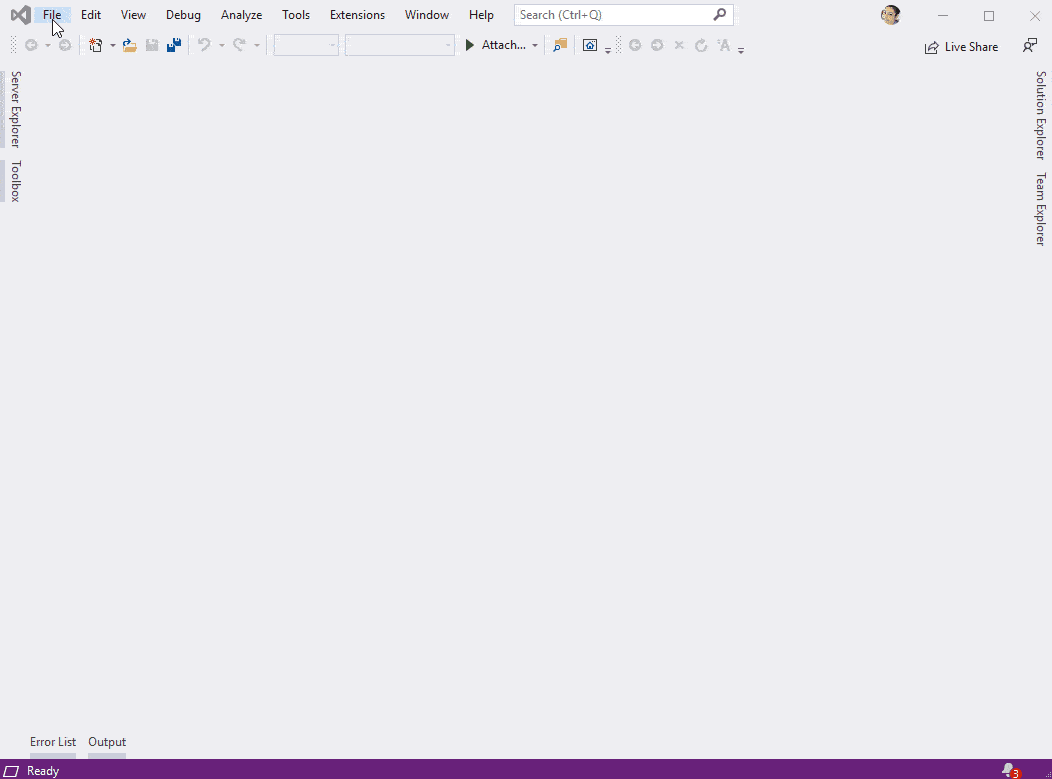Open the Redo history dropdown arrow
The image size is (1052, 779).
(x=257, y=45)
